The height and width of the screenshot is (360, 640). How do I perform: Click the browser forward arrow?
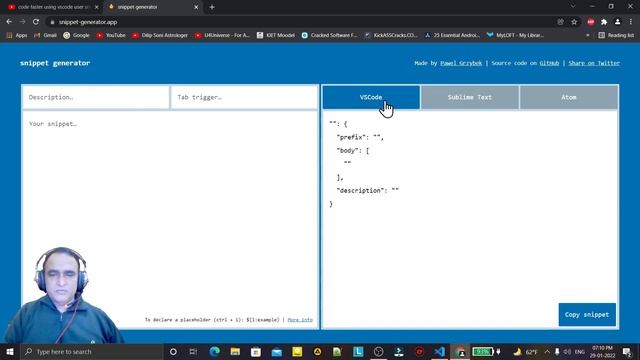coord(22,22)
